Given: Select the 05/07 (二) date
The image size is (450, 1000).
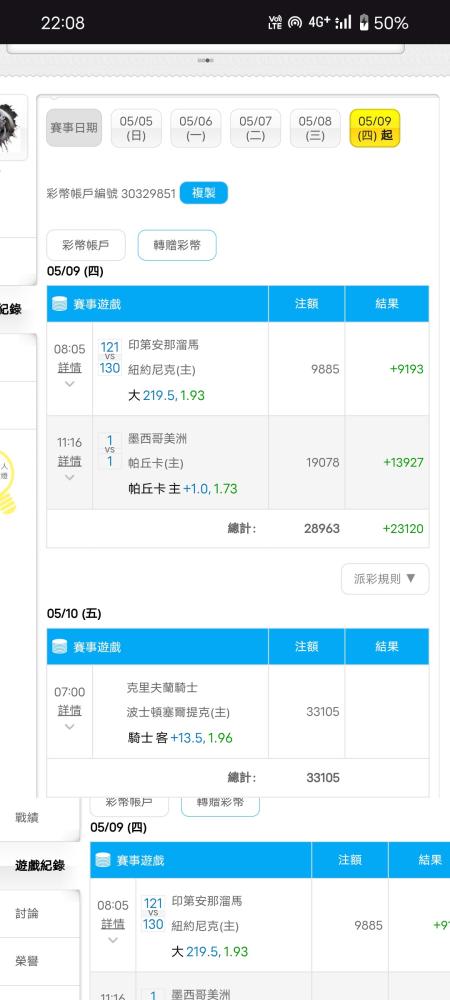Looking at the screenshot, I should [x=255, y=128].
